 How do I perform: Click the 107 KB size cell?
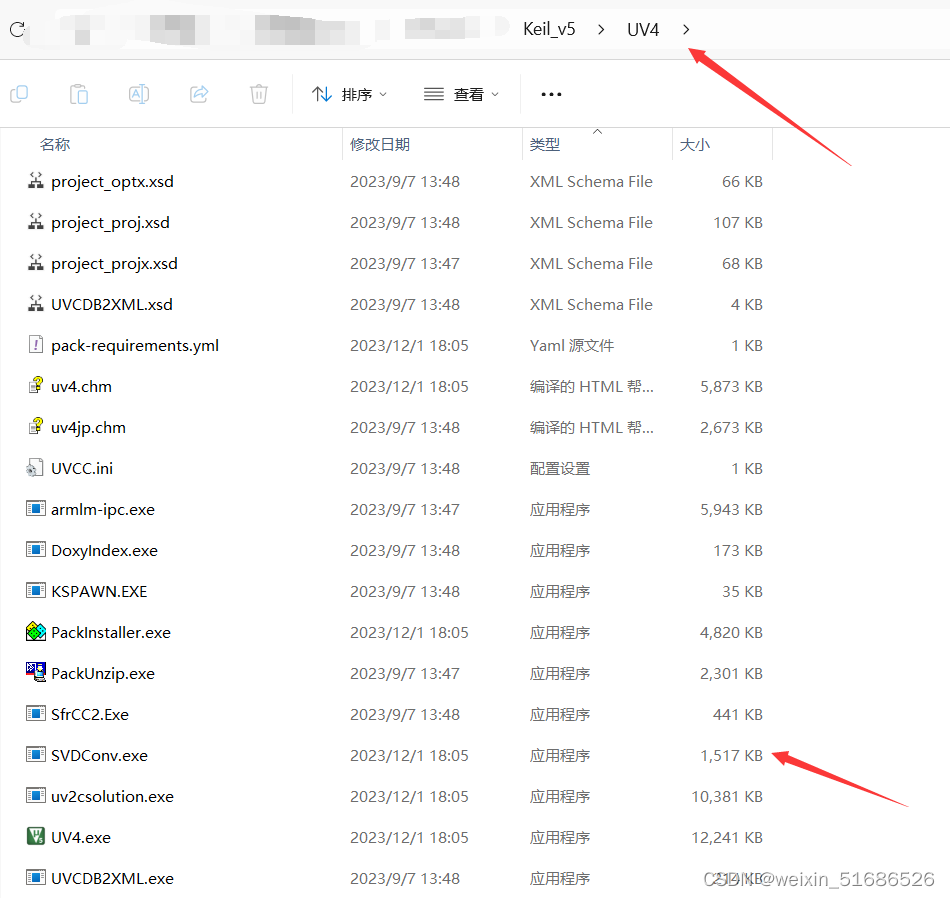738,222
